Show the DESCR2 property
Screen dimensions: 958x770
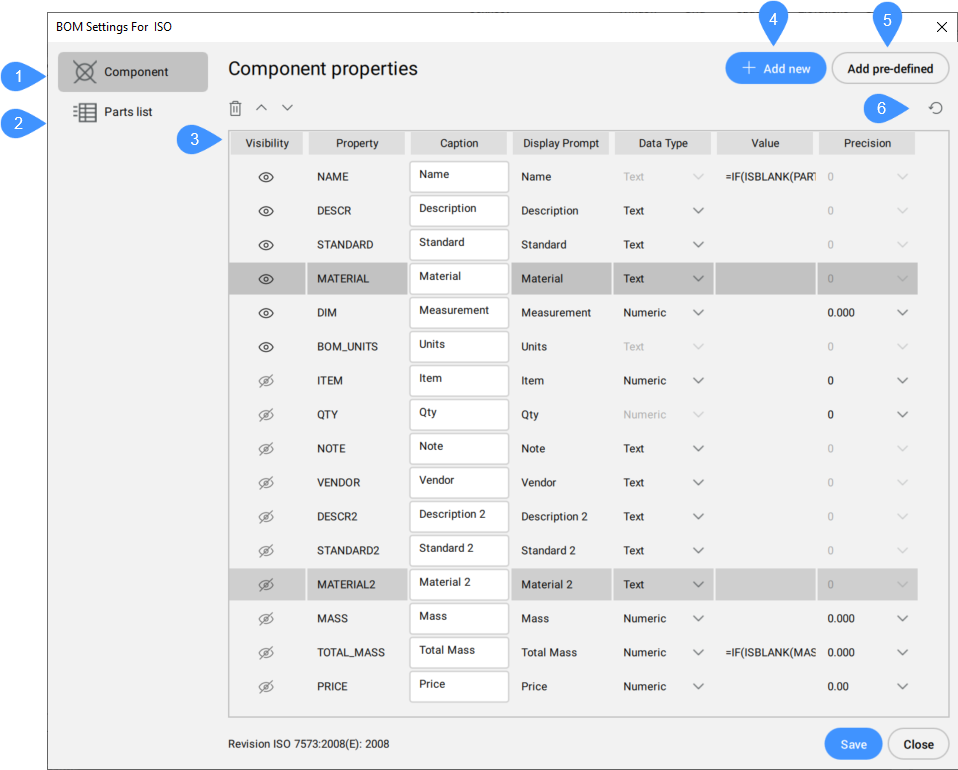click(266, 517)
